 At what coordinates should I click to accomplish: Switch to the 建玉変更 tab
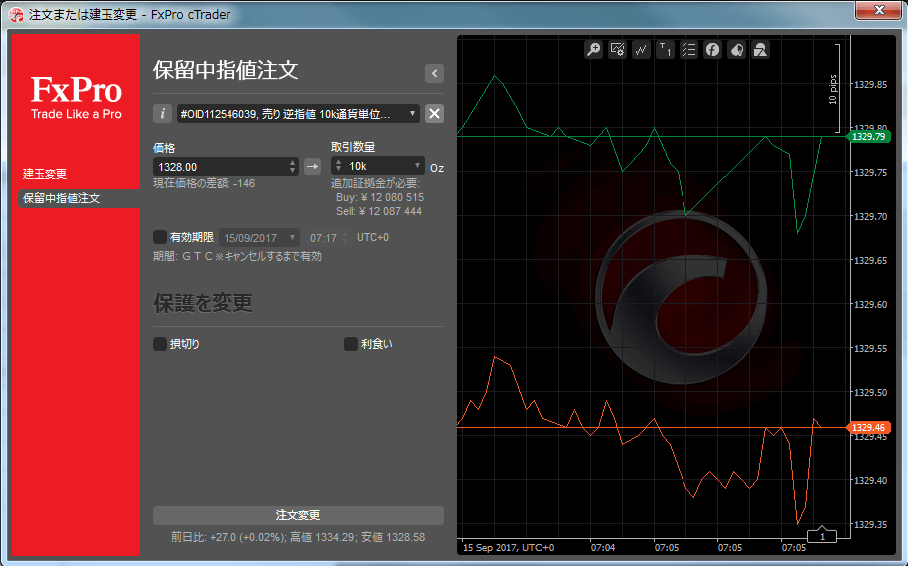tap(45, 174)
